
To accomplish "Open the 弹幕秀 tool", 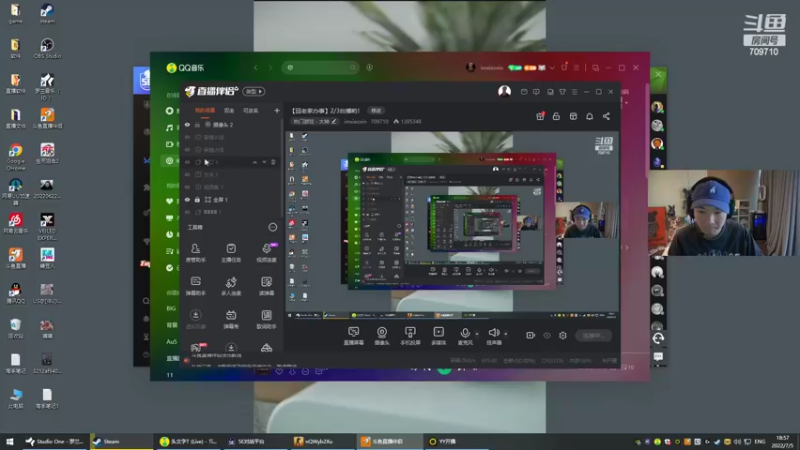I will point(231,319).
